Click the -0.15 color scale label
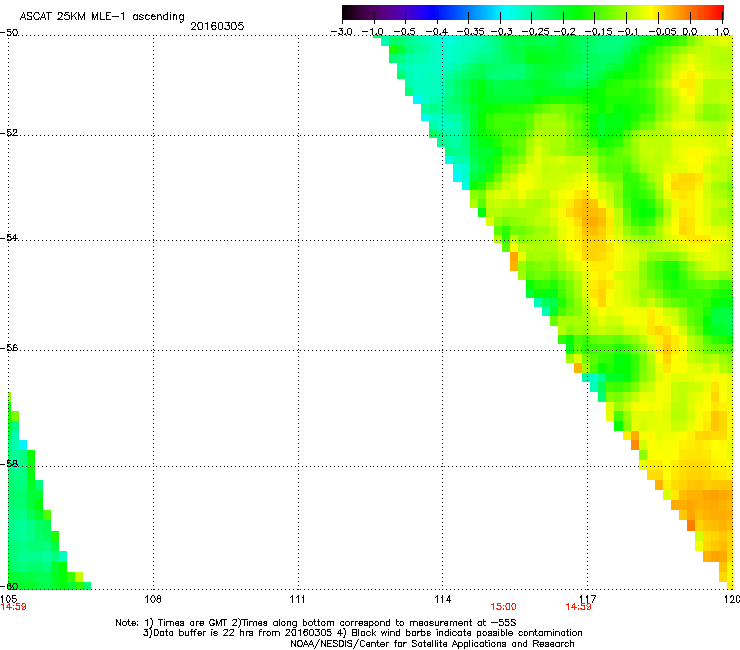 (598, 32)
